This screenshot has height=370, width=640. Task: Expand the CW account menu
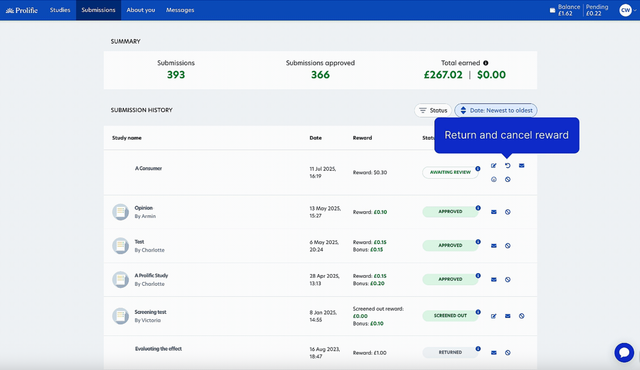click(x=628, y=10)
